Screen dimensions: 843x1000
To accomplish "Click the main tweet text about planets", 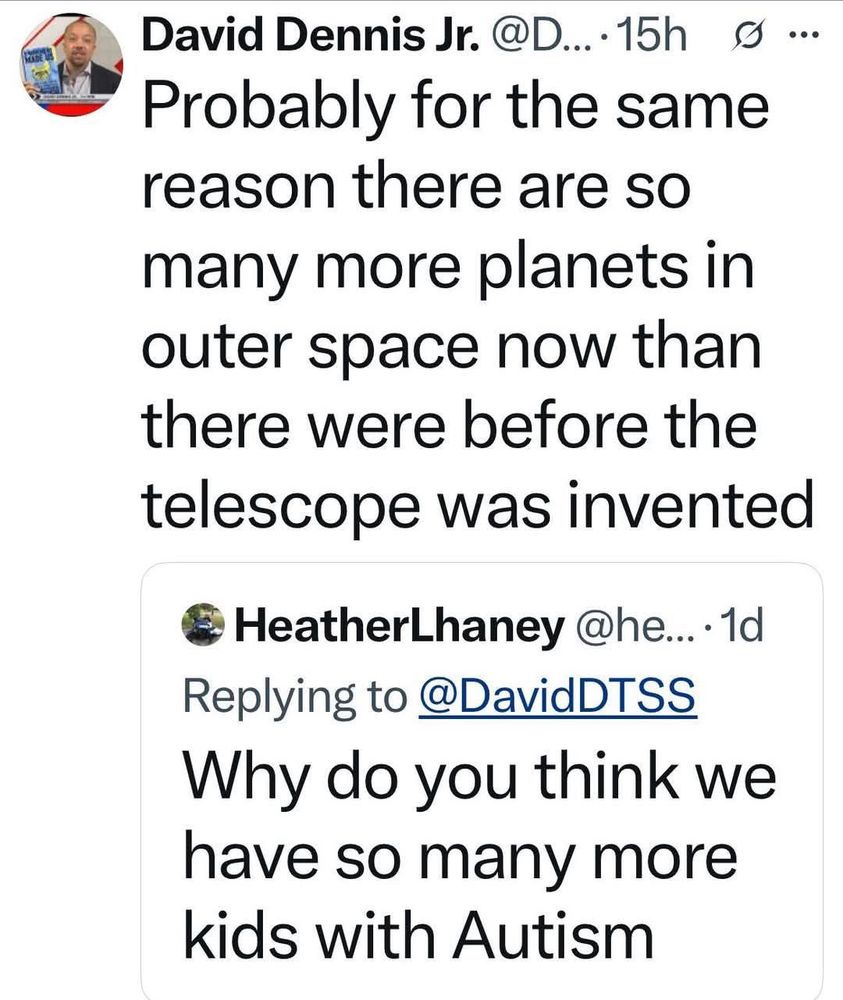I will tap(477, 306).
